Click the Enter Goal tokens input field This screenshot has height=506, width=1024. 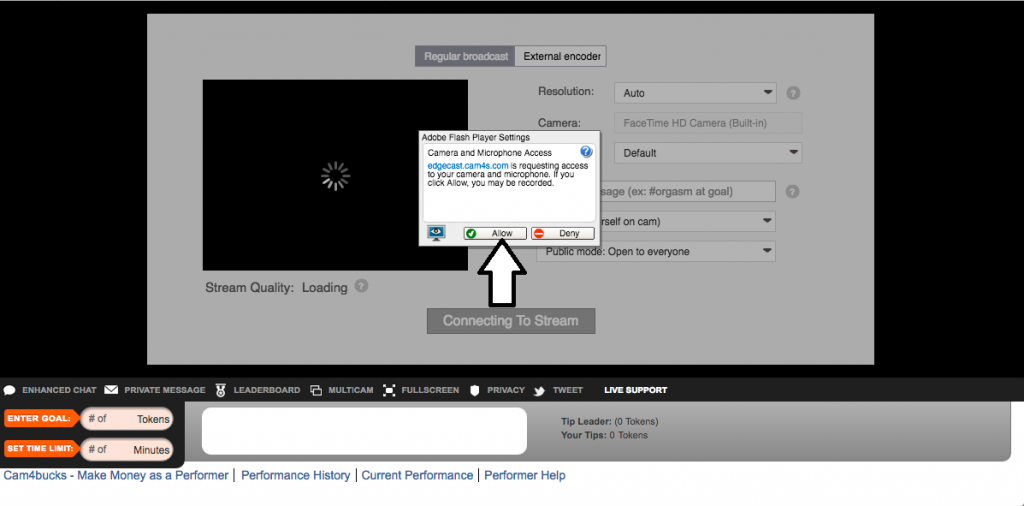[x=127, y=419]
